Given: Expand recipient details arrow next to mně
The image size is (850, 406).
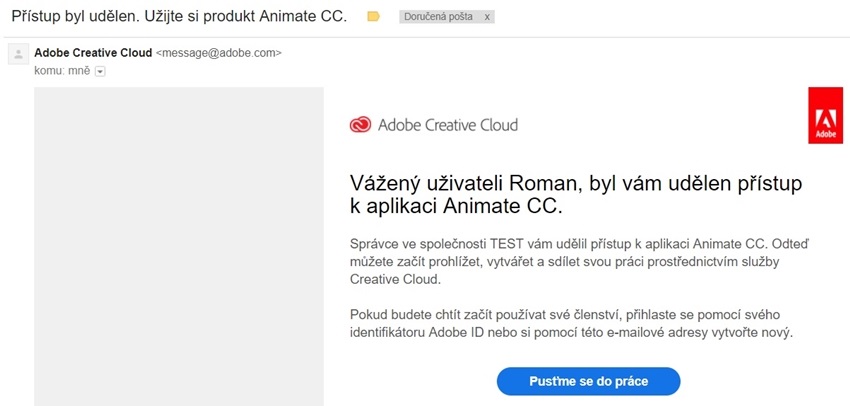Looking at the screenshot, I should click(x=100, y=71).
